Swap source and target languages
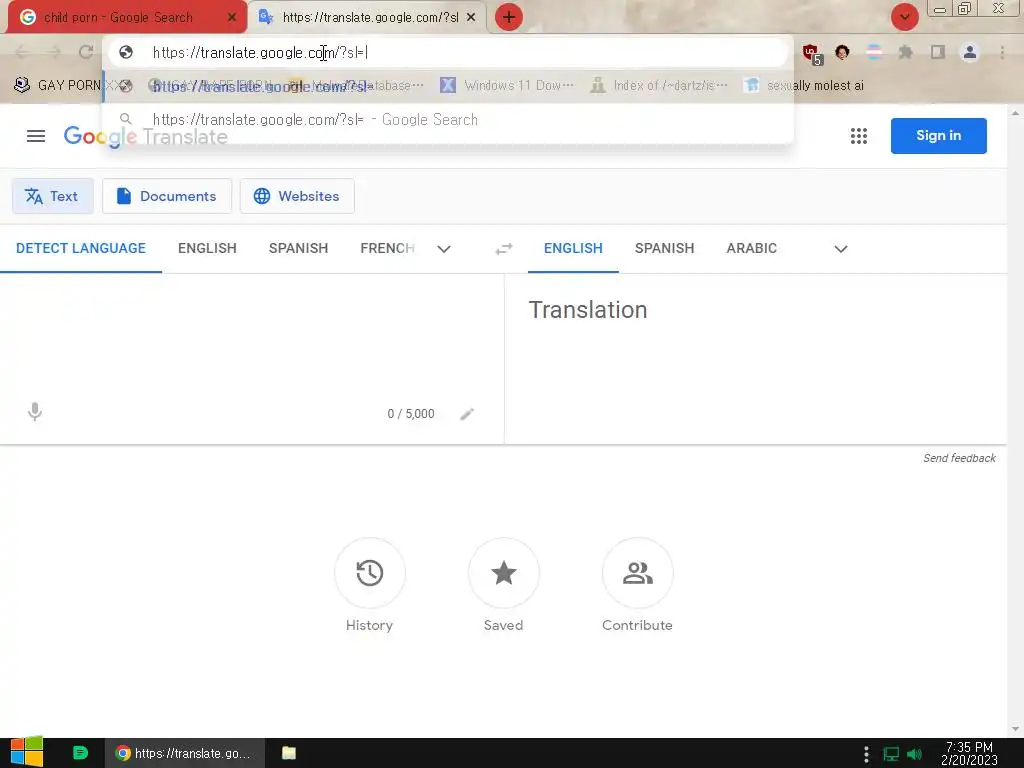The image size is (1024, 768). (504, 249)
